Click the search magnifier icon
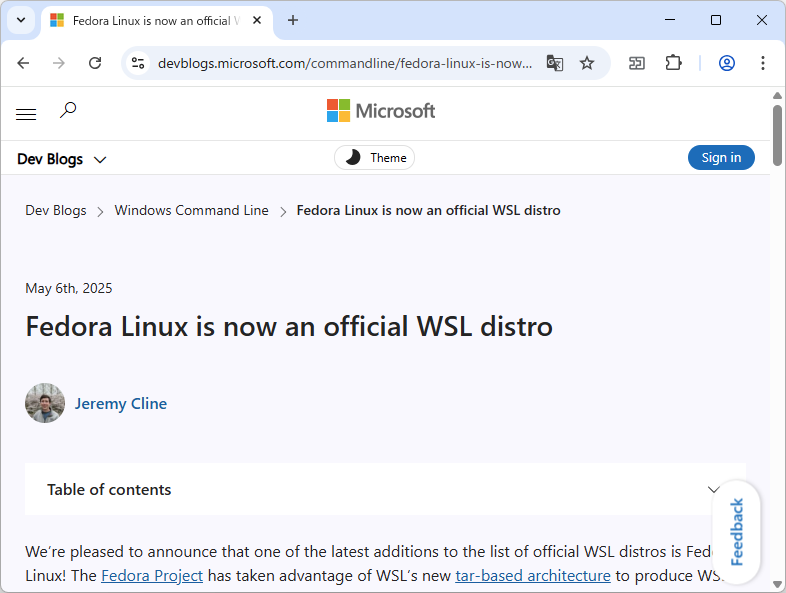 pos(68,110)
